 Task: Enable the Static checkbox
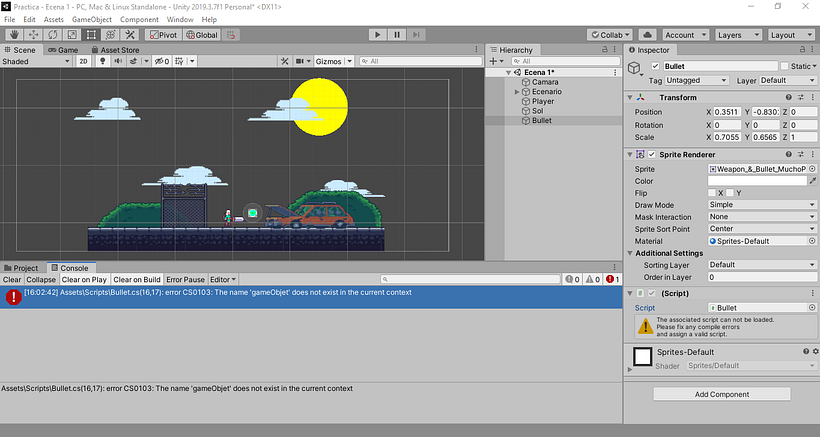(x=784, y=66)
